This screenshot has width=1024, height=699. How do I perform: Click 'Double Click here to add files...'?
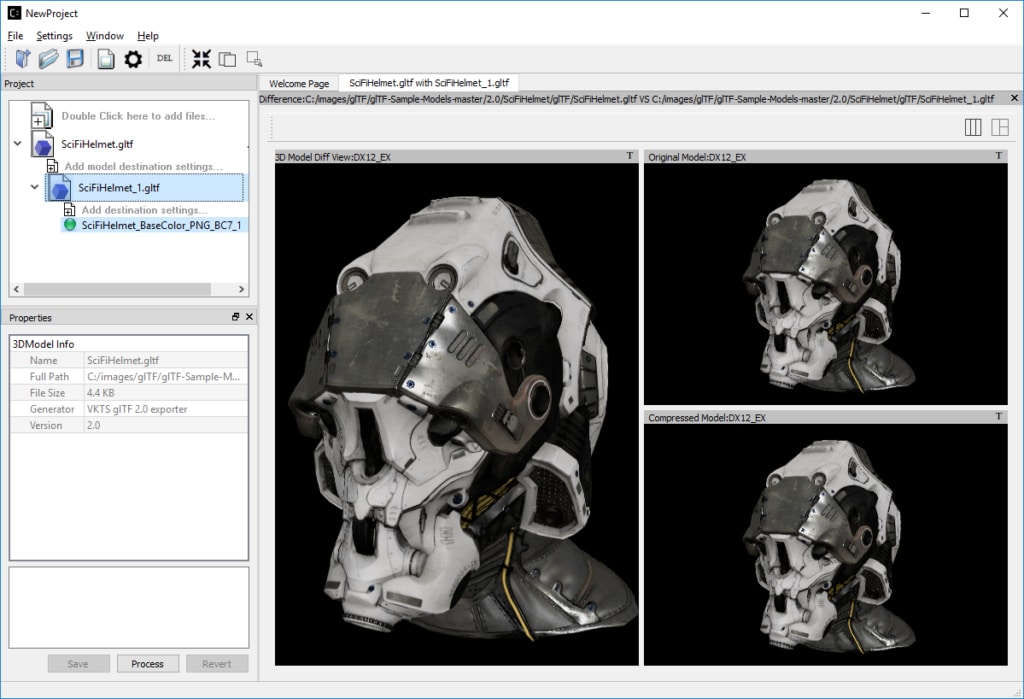[x=138, y=116]
